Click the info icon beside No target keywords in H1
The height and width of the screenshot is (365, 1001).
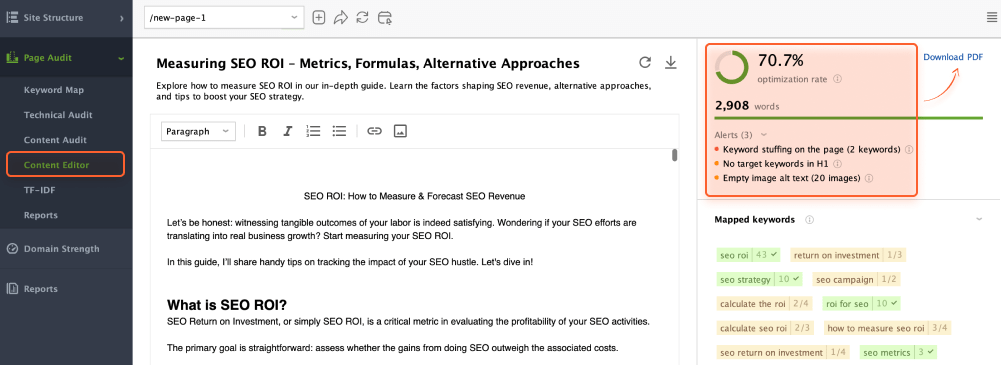coord(838,164)
